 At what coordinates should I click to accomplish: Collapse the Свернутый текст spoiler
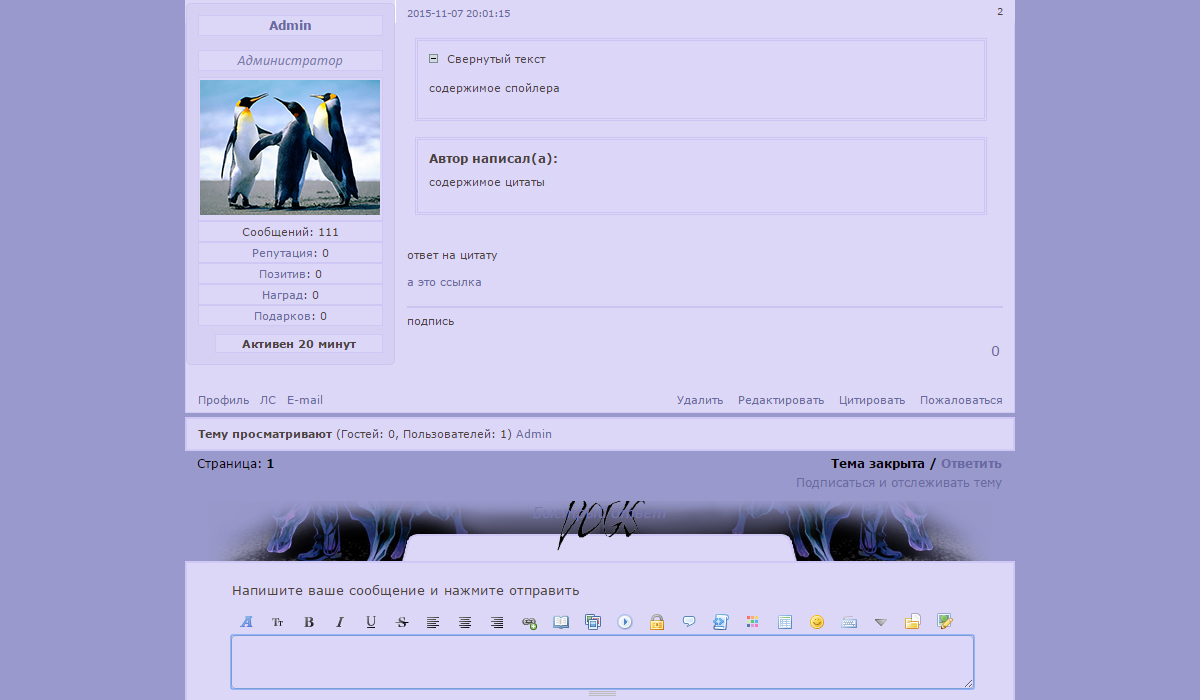[434, 59]
